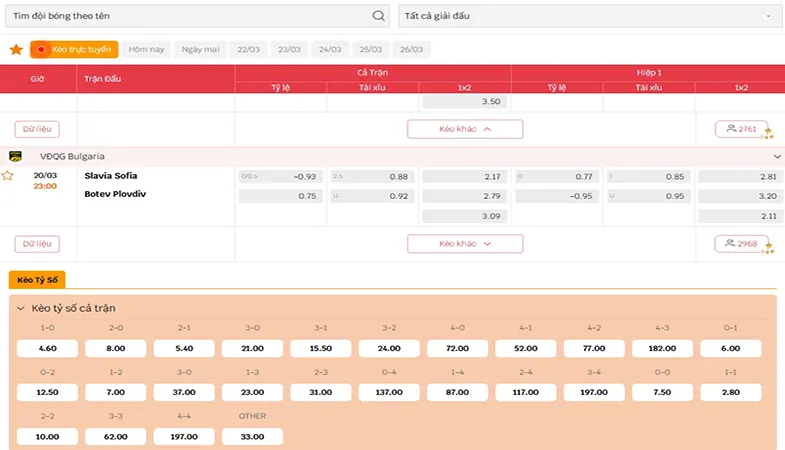
Task: Pick the 1-2 score odds 7.00
Action: pyautogui.click(x=116, y=392)
